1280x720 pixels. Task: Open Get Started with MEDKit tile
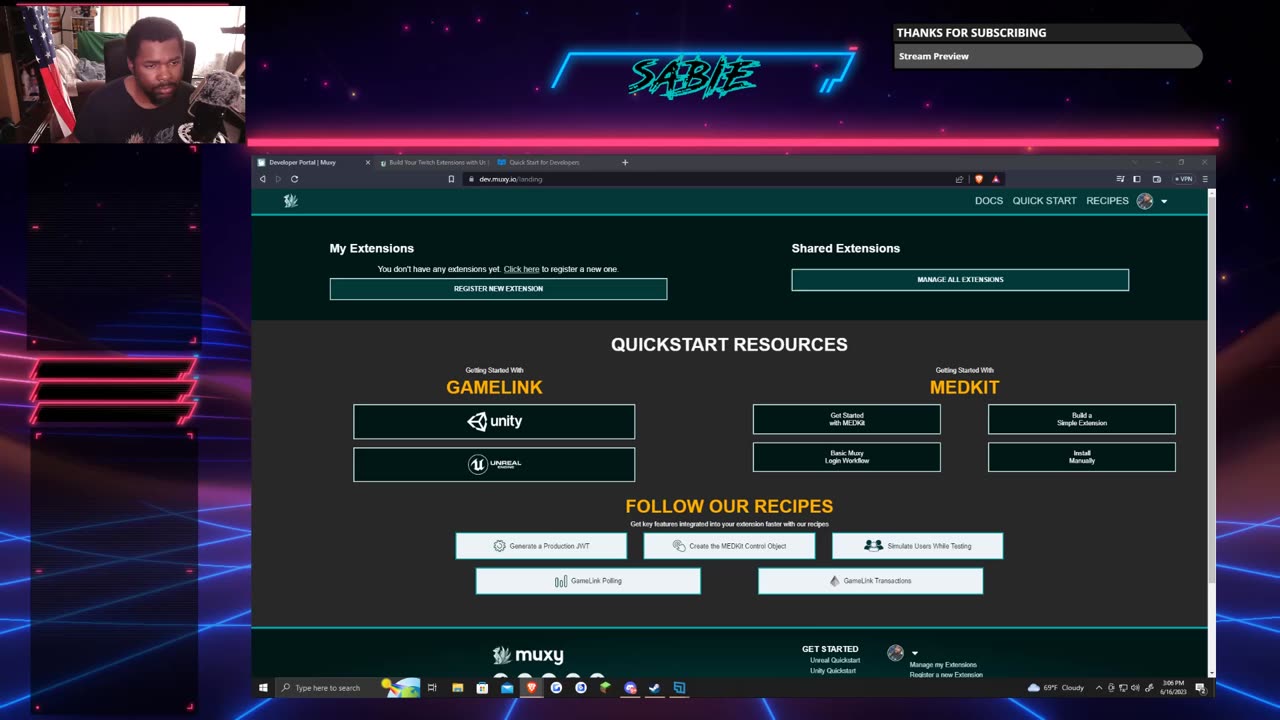846,419
